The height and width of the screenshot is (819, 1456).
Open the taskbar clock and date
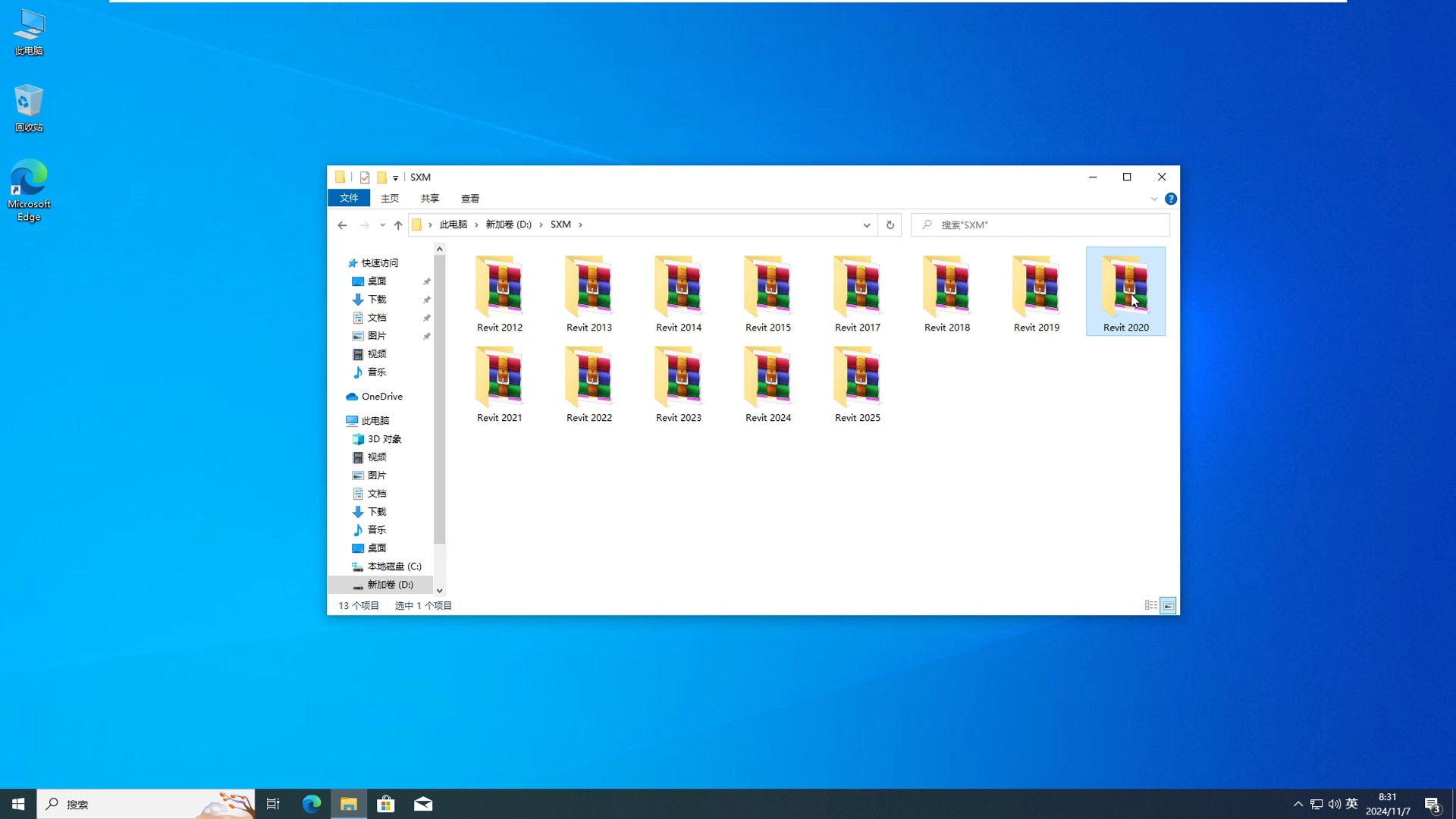tap(1388, 804)
